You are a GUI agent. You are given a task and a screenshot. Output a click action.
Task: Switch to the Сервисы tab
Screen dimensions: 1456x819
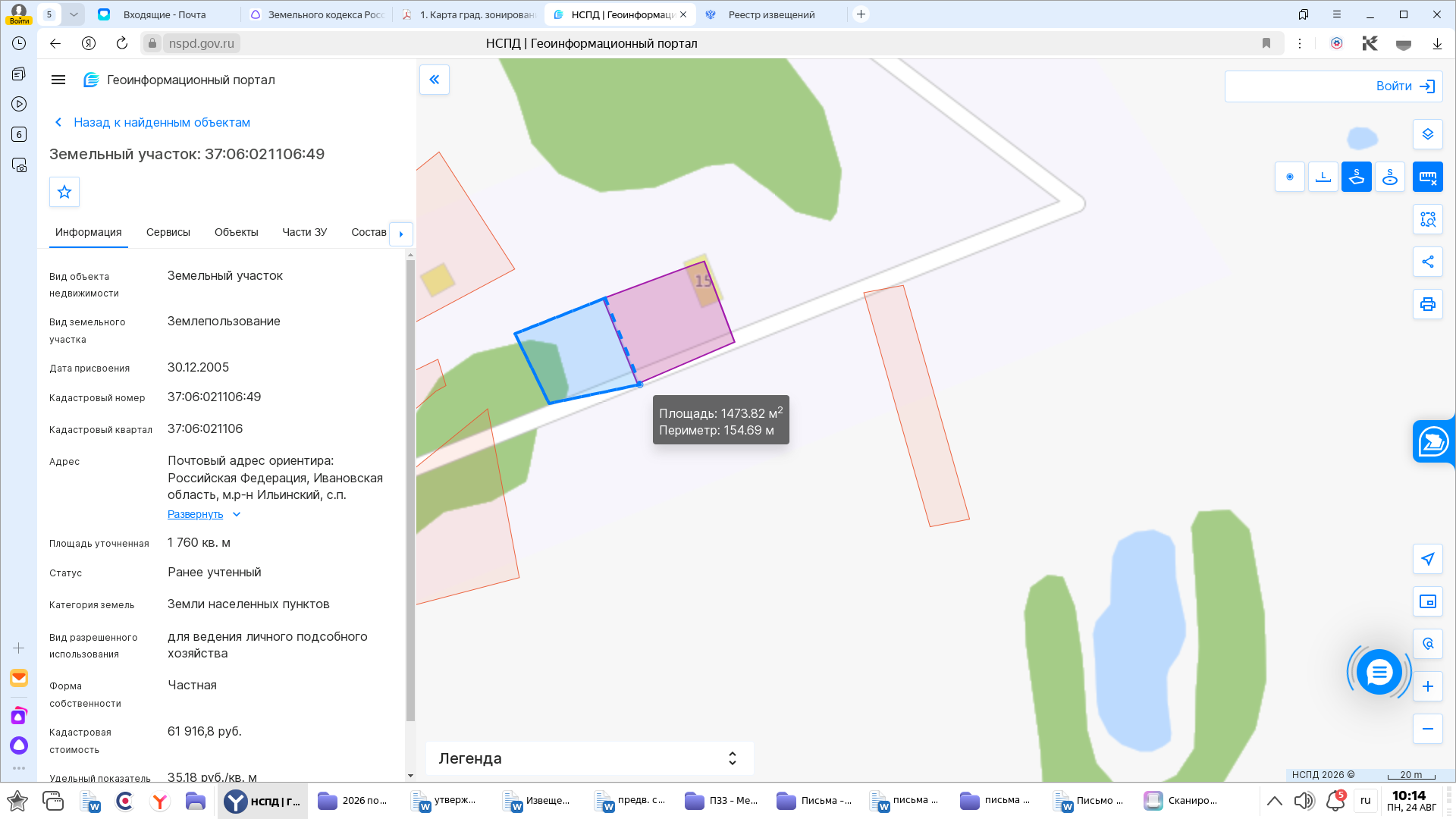coord(168,232)
